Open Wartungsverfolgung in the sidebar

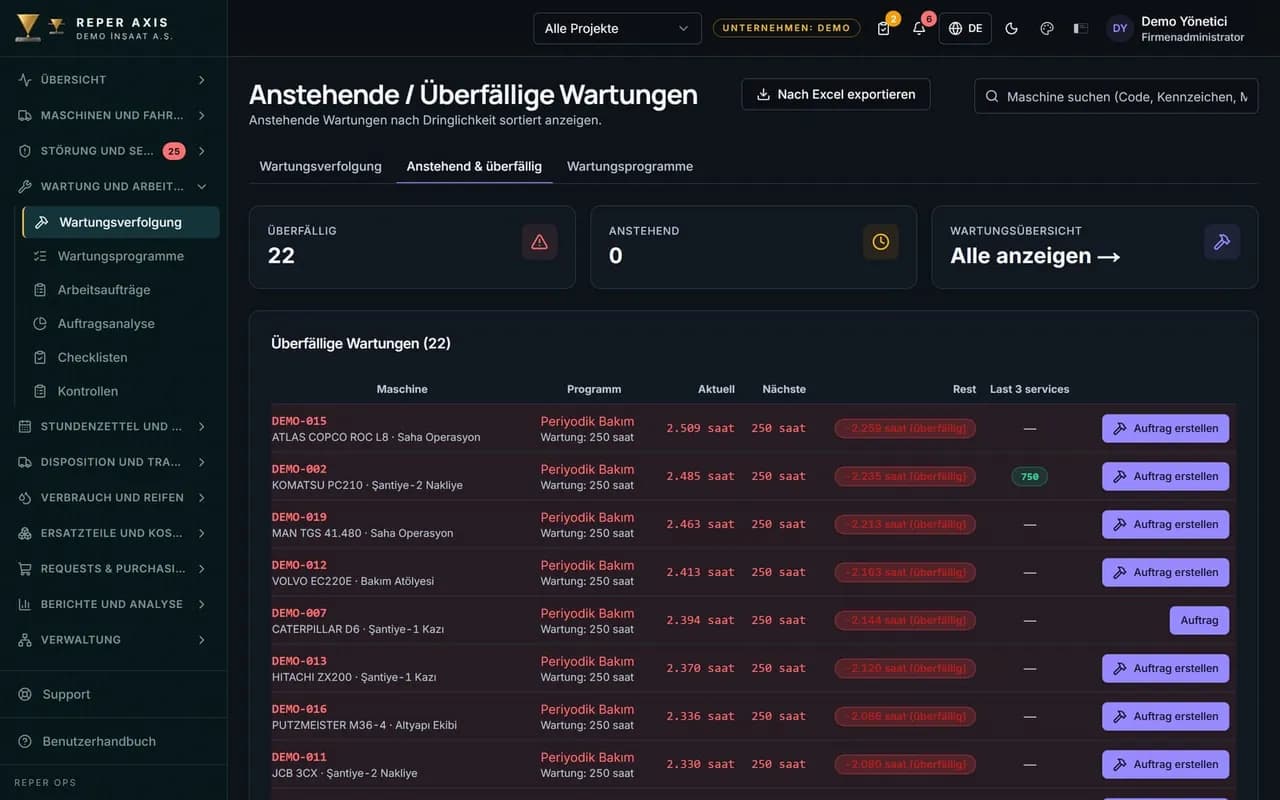click(x=121, y=222)
